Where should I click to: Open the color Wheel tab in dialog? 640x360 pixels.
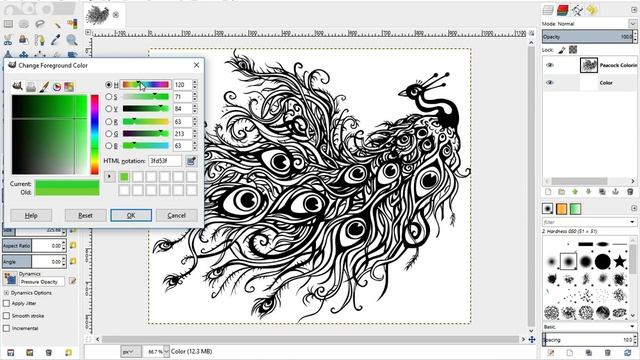click(57, 87)
